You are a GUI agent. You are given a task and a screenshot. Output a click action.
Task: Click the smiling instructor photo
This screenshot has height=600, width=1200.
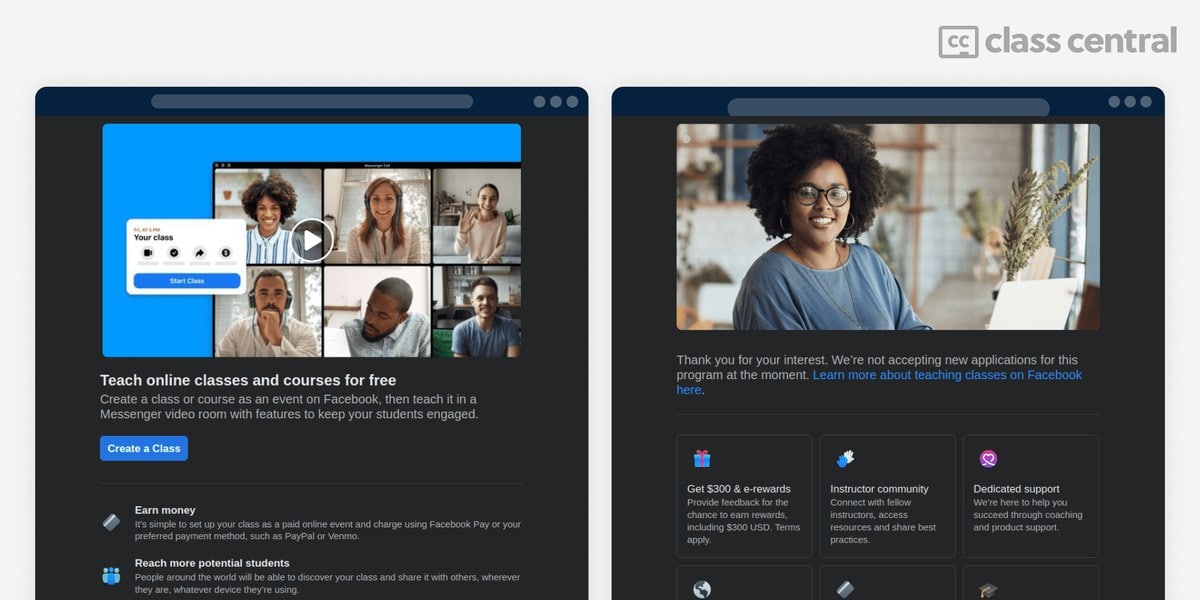(888, 227)
